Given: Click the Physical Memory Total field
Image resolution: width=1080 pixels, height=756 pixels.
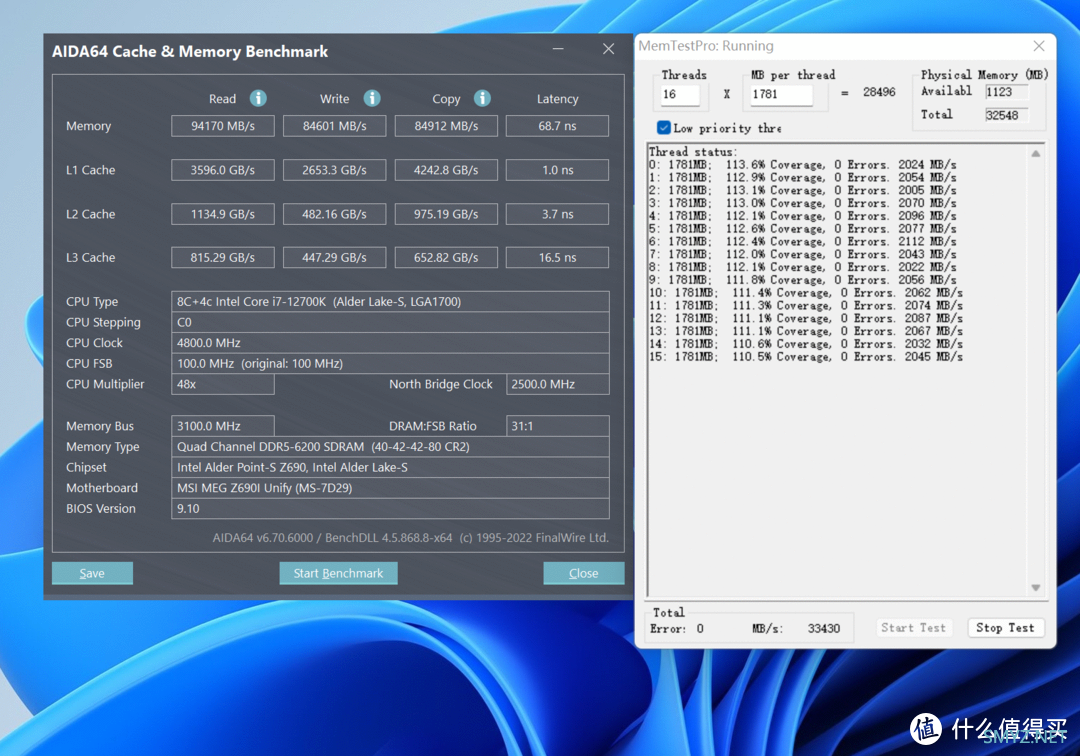Looking at the screenshot, I should (1005, 115).
